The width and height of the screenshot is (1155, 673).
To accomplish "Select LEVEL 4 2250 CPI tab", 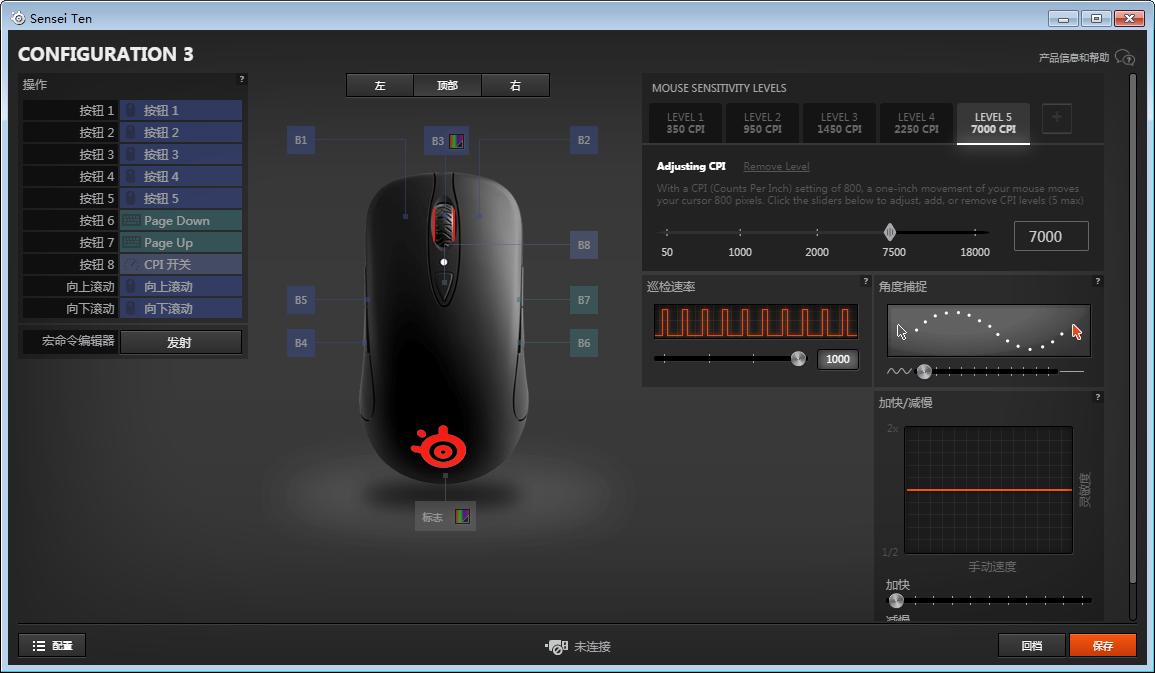I will click(916, 123).
